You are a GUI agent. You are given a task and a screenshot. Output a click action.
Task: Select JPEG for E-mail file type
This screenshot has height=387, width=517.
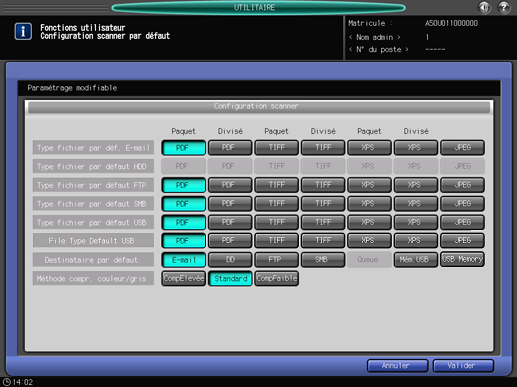coord(462,148)
